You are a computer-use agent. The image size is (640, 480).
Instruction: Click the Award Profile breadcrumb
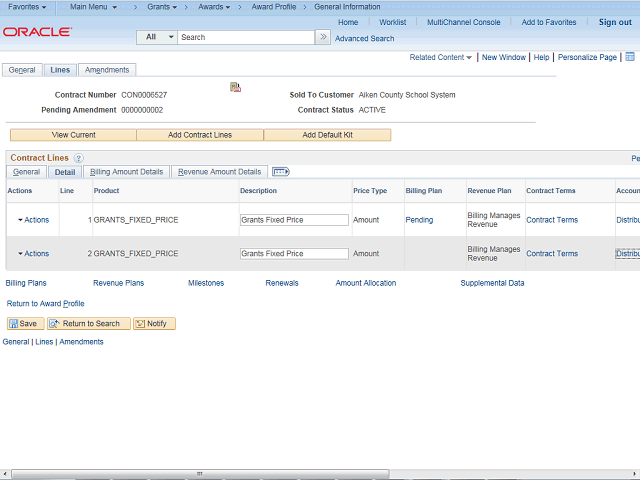[x=274, y=7]
